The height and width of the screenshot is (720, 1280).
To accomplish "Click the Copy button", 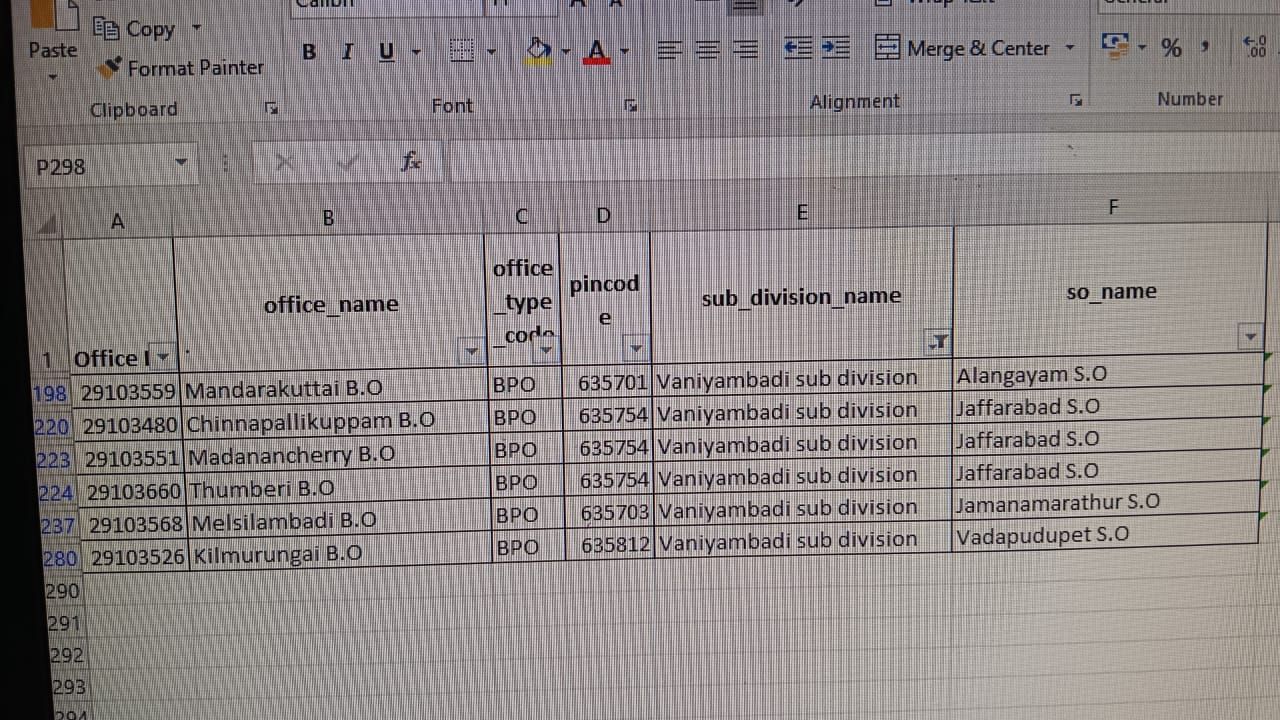I will [136, 29].
